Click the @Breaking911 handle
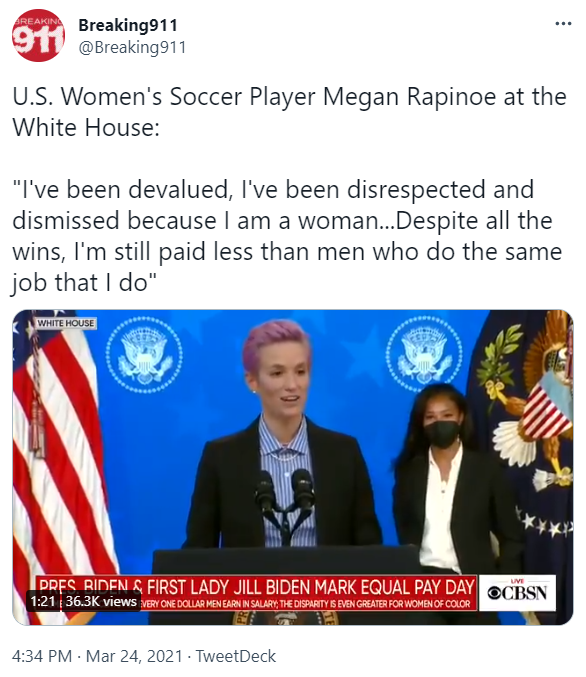Image resolution: width=586 pixels, height=677 pixels. (x=132, y=47)
